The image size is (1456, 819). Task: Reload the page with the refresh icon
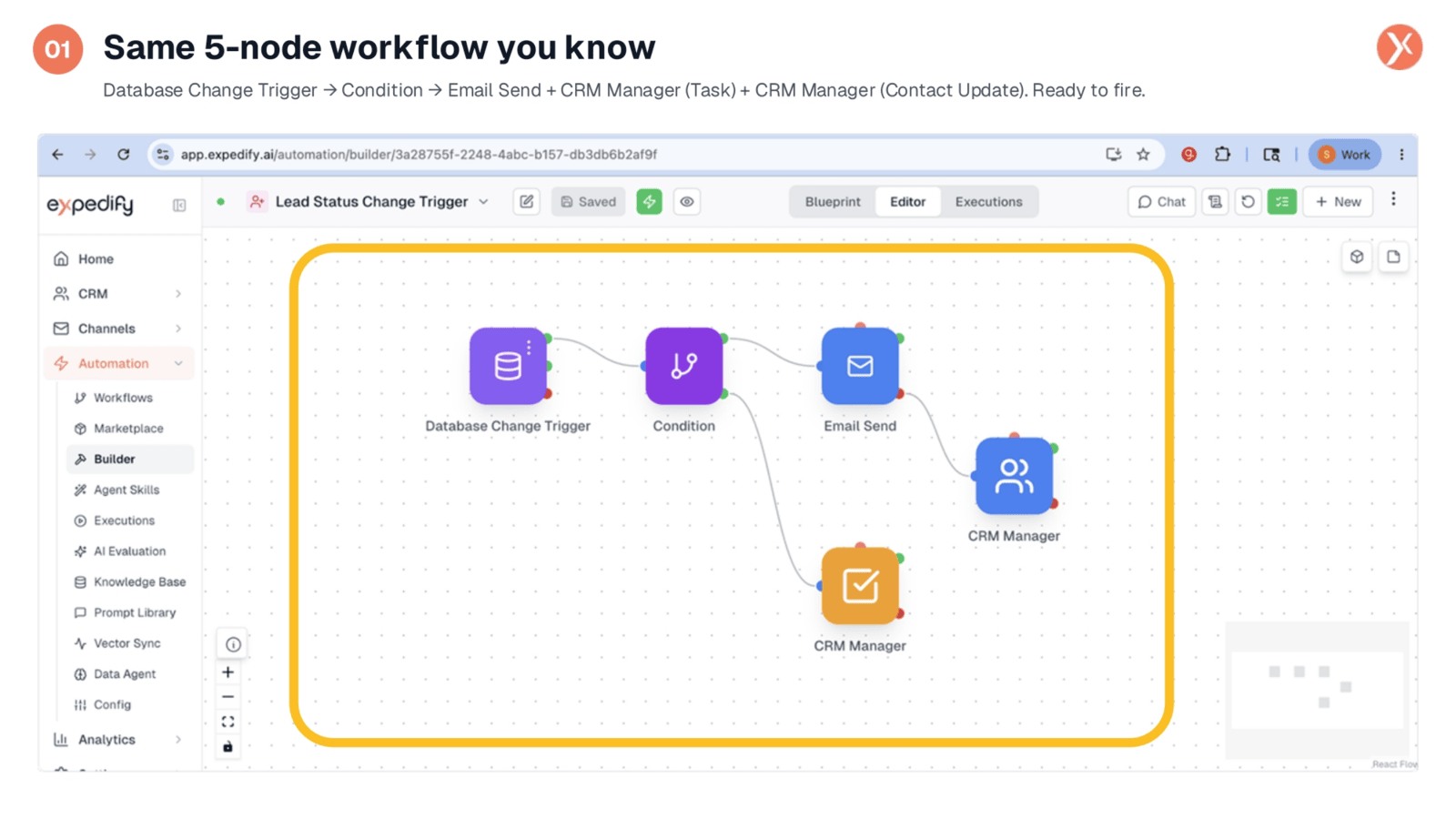coord(123,155)
